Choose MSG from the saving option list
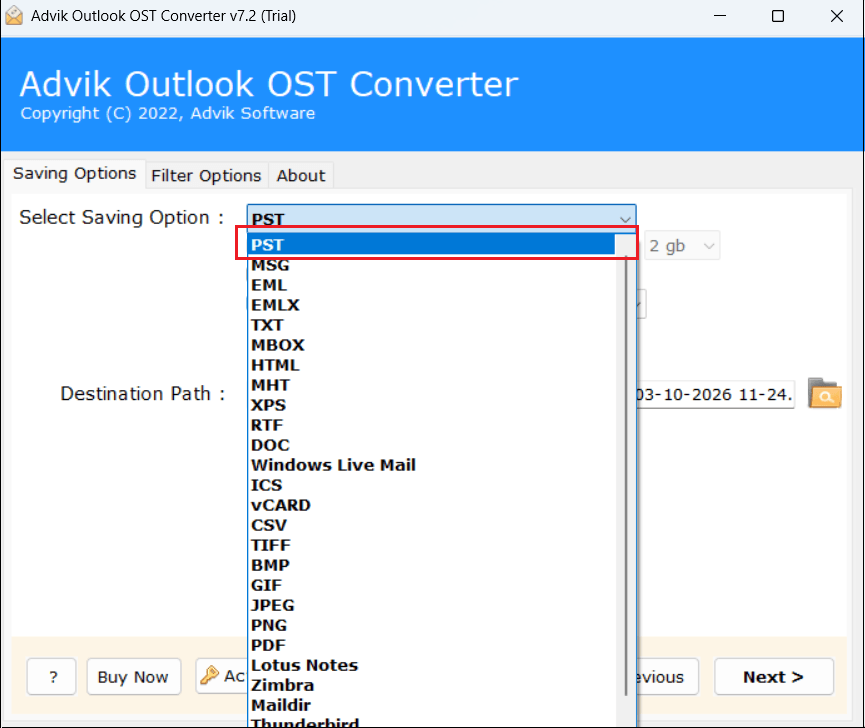The height and width of the screenshot is (728, 865). pyautogui.click(x=432, y=265)
